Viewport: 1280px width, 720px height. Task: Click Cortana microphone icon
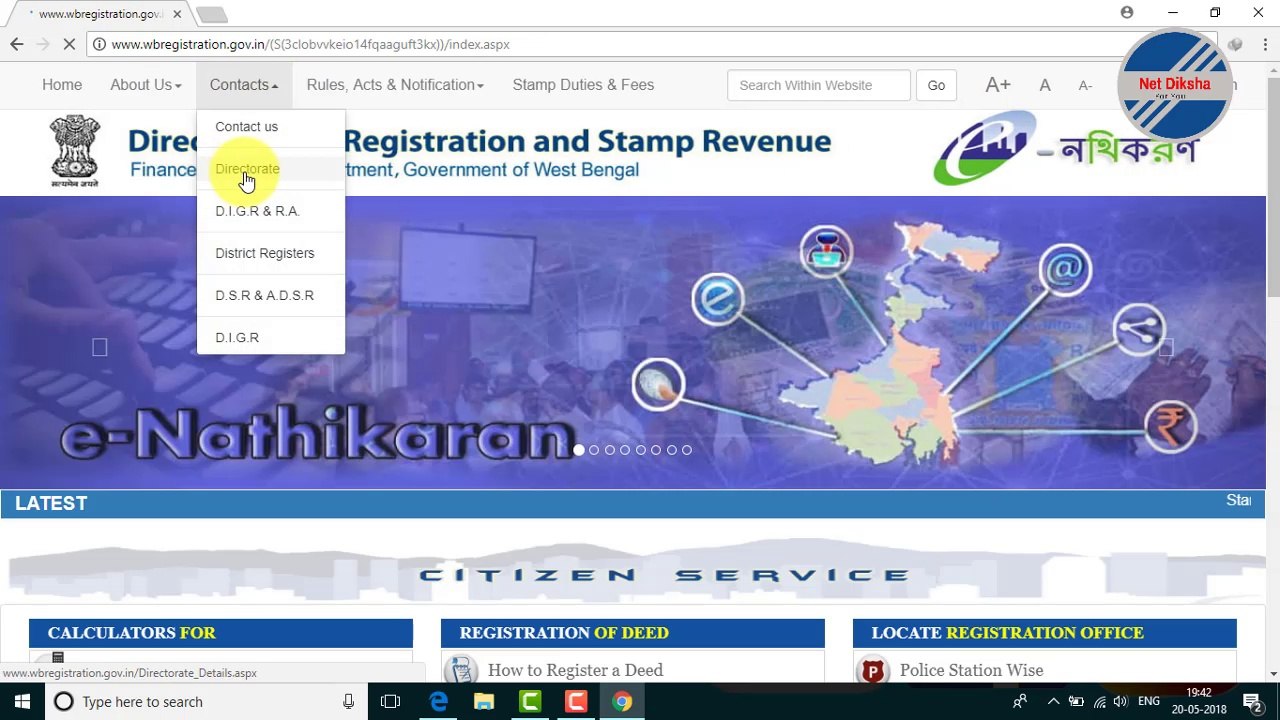348,702
